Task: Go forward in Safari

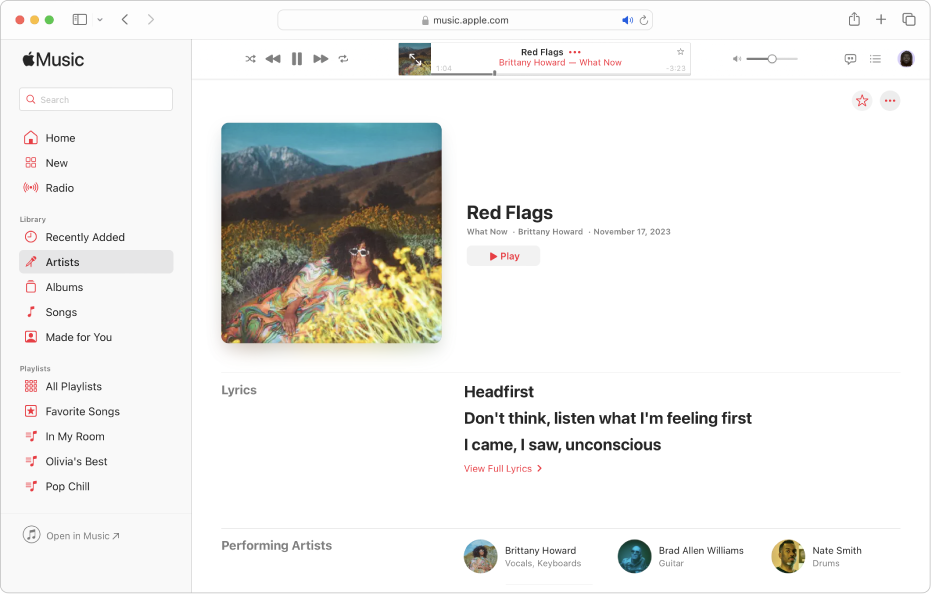Action: click(150, 20)
